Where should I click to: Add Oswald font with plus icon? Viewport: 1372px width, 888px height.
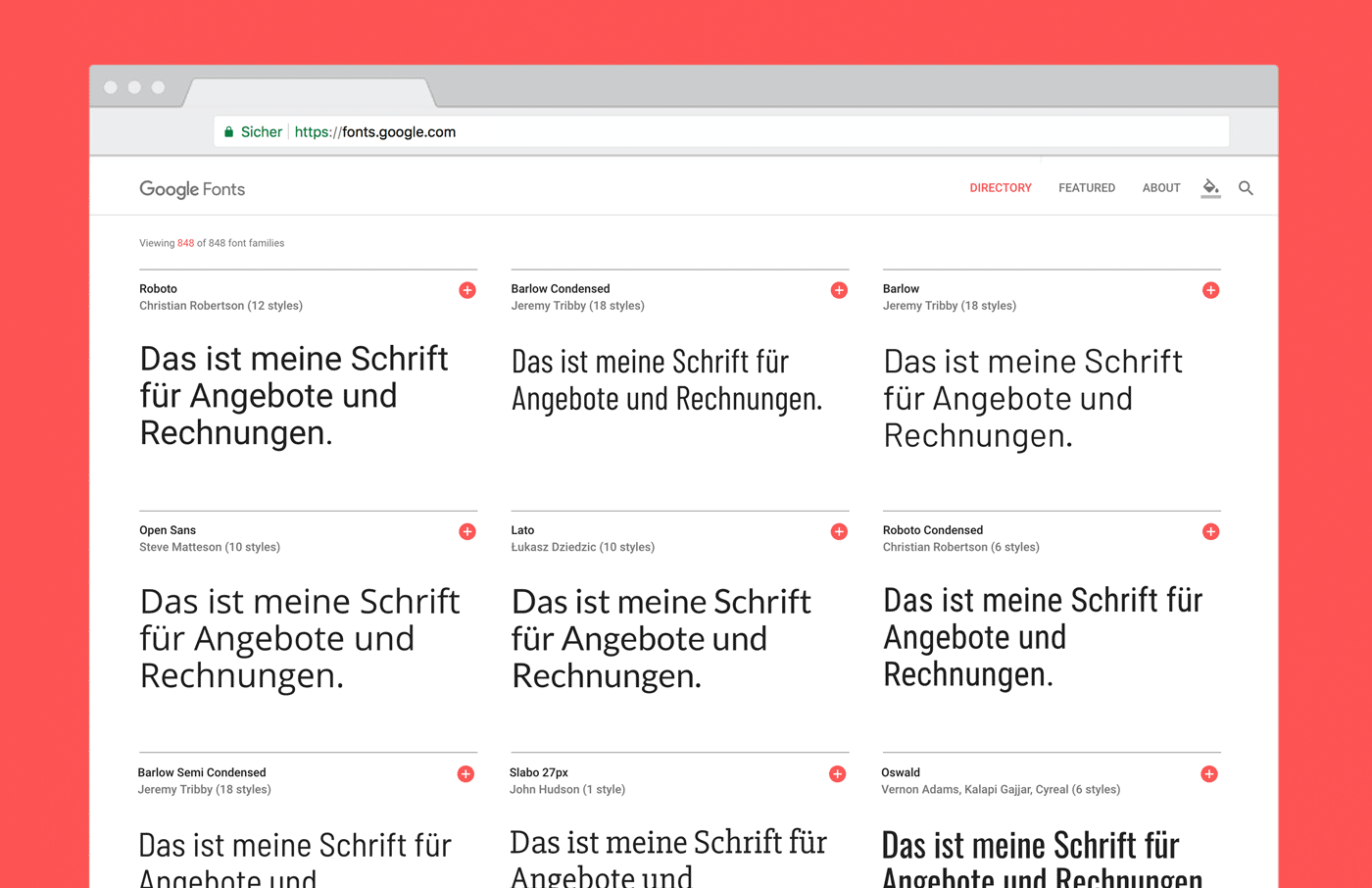[x=1209, y=774]
